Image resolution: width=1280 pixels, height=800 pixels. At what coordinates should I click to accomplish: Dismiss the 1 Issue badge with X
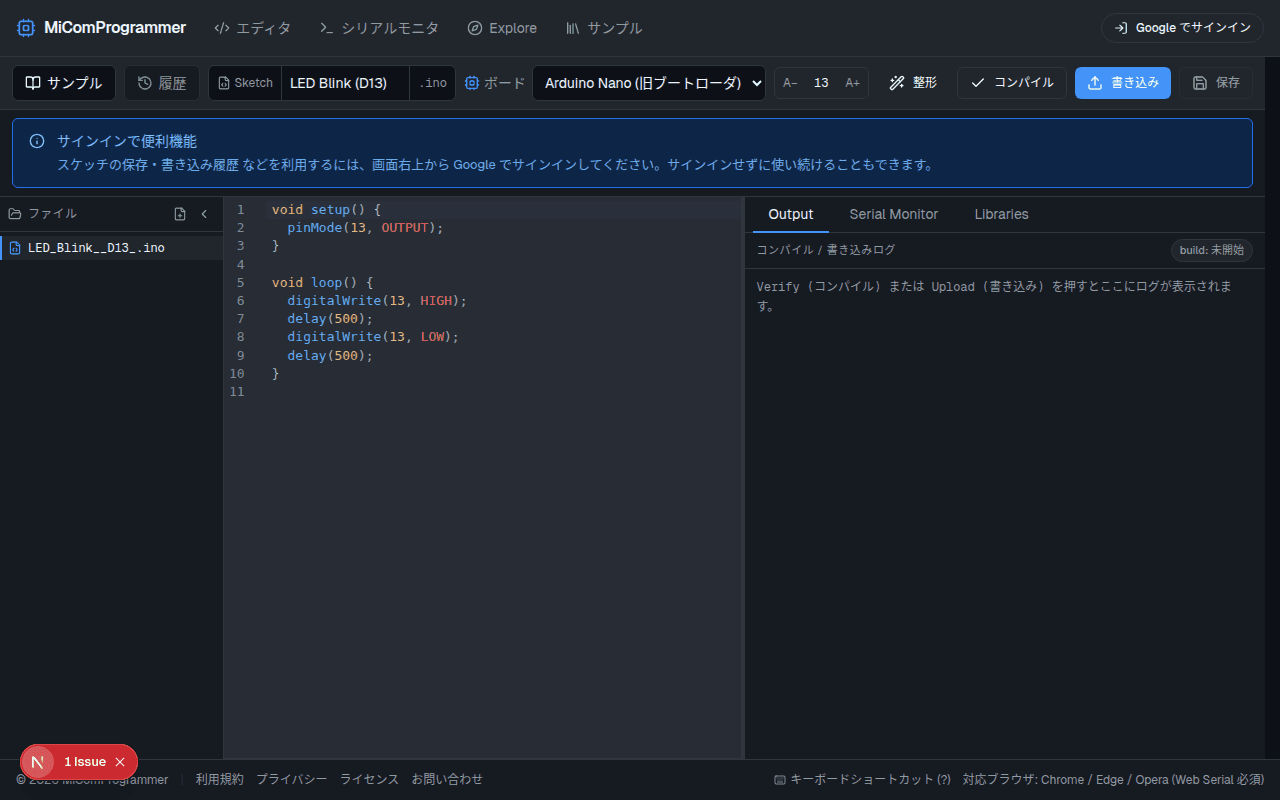click(120, 762)
